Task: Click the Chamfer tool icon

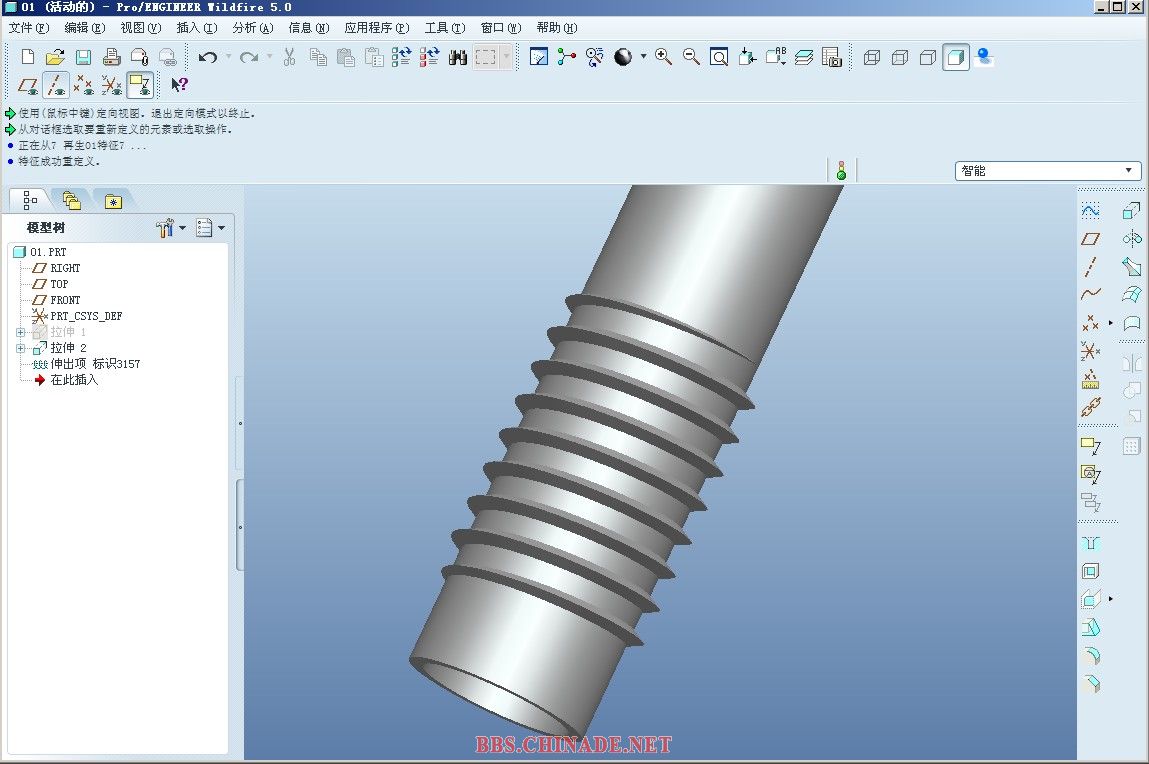Action: pos(1090,683)
